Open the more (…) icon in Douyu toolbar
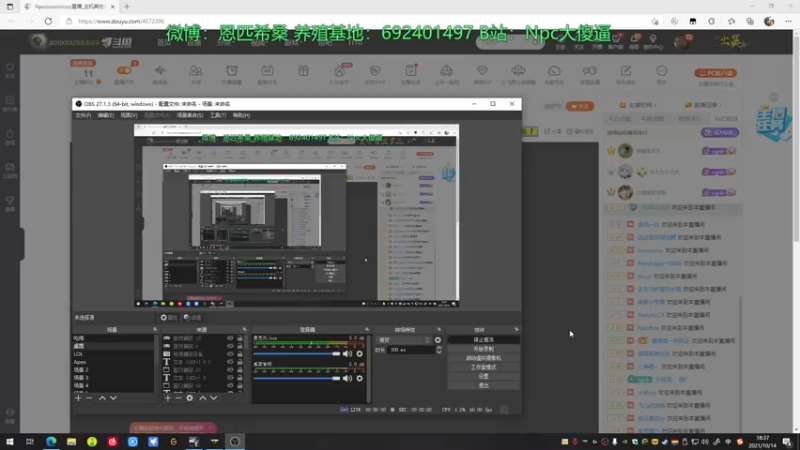The height and width of the screenshot is (450, 800). click(x=662, y=71)
